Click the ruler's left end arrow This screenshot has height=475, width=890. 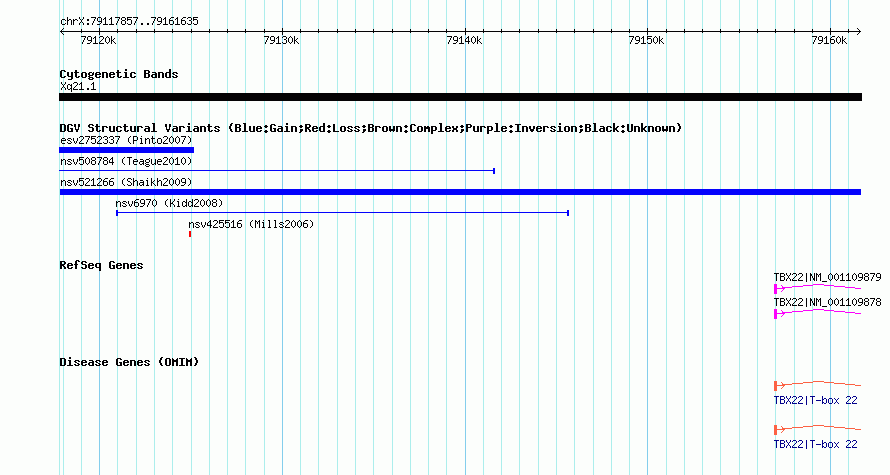(x=62, y=31)
